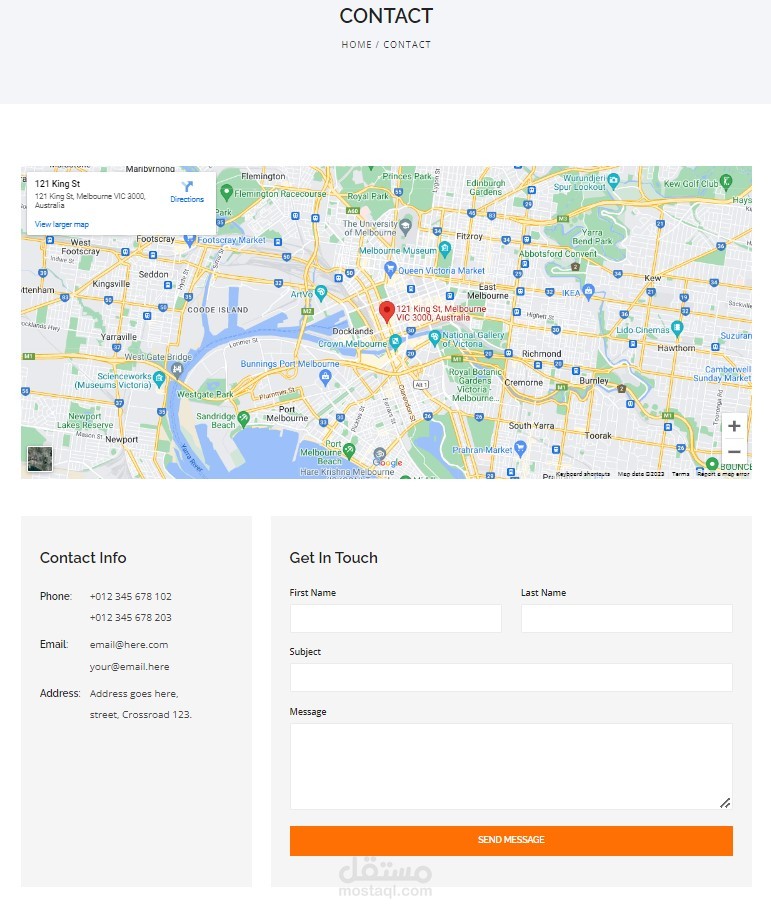Zoom out the map with minus button
771x917 pixels.
click(734, 451)
